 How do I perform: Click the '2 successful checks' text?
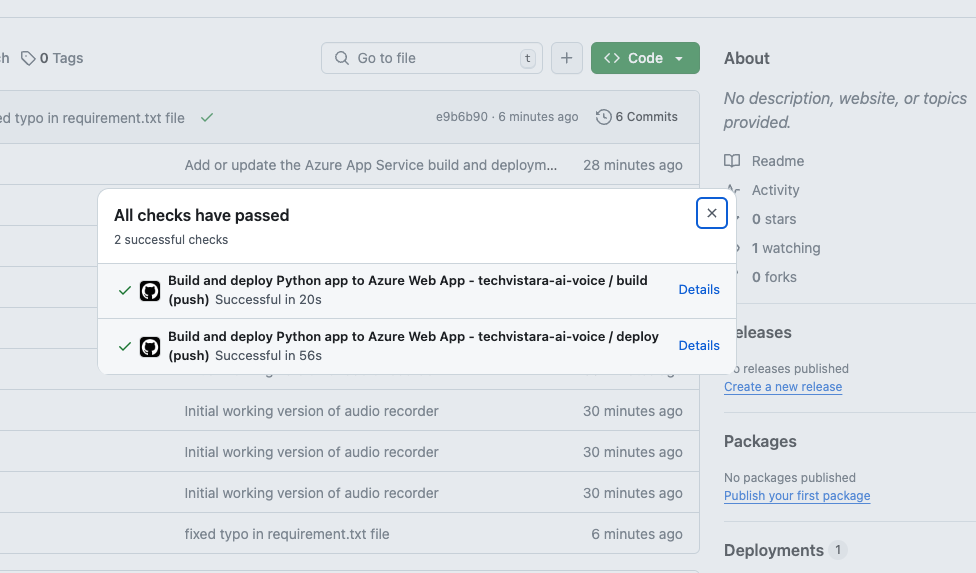[171, 240]
